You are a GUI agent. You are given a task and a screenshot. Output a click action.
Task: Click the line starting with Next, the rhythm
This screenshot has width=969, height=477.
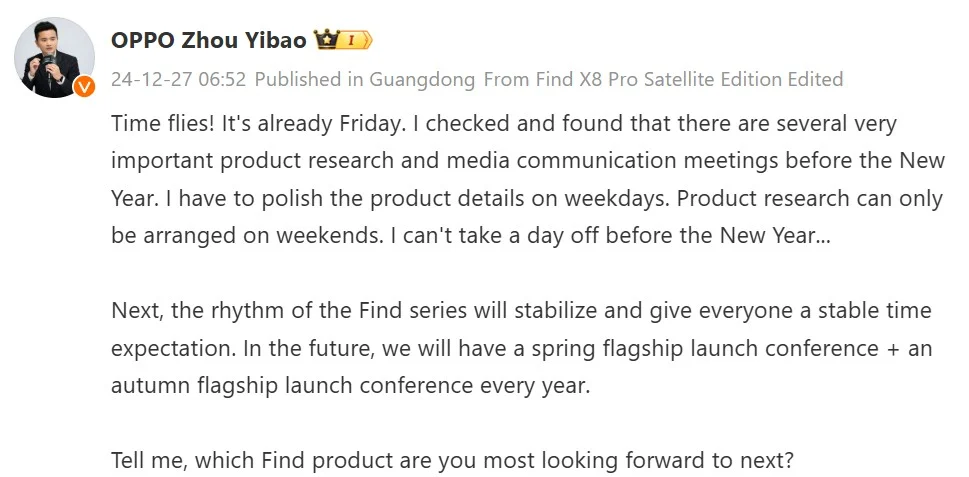pos(521,310)
